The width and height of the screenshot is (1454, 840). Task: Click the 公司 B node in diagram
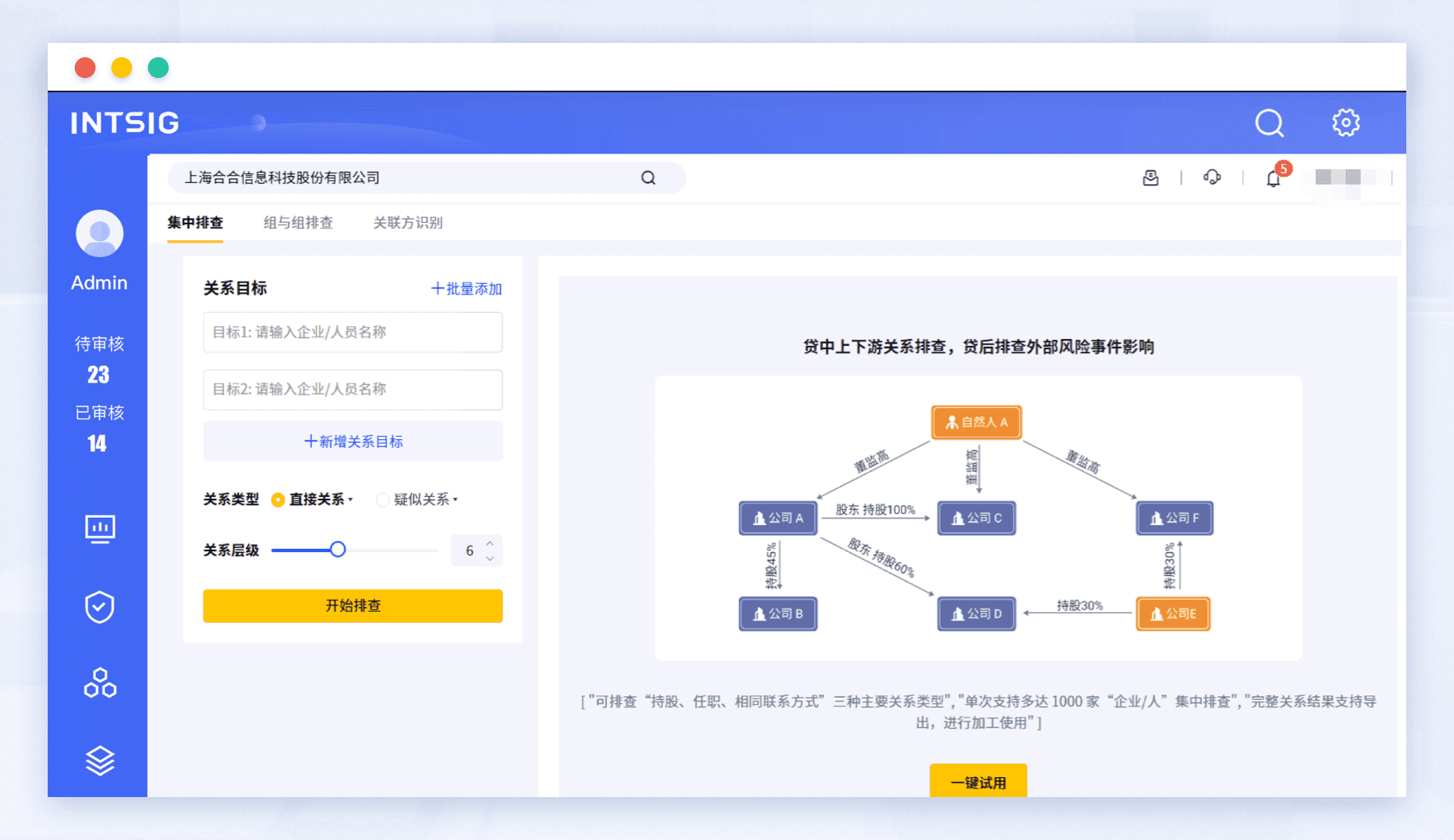[x=778, y=614]
